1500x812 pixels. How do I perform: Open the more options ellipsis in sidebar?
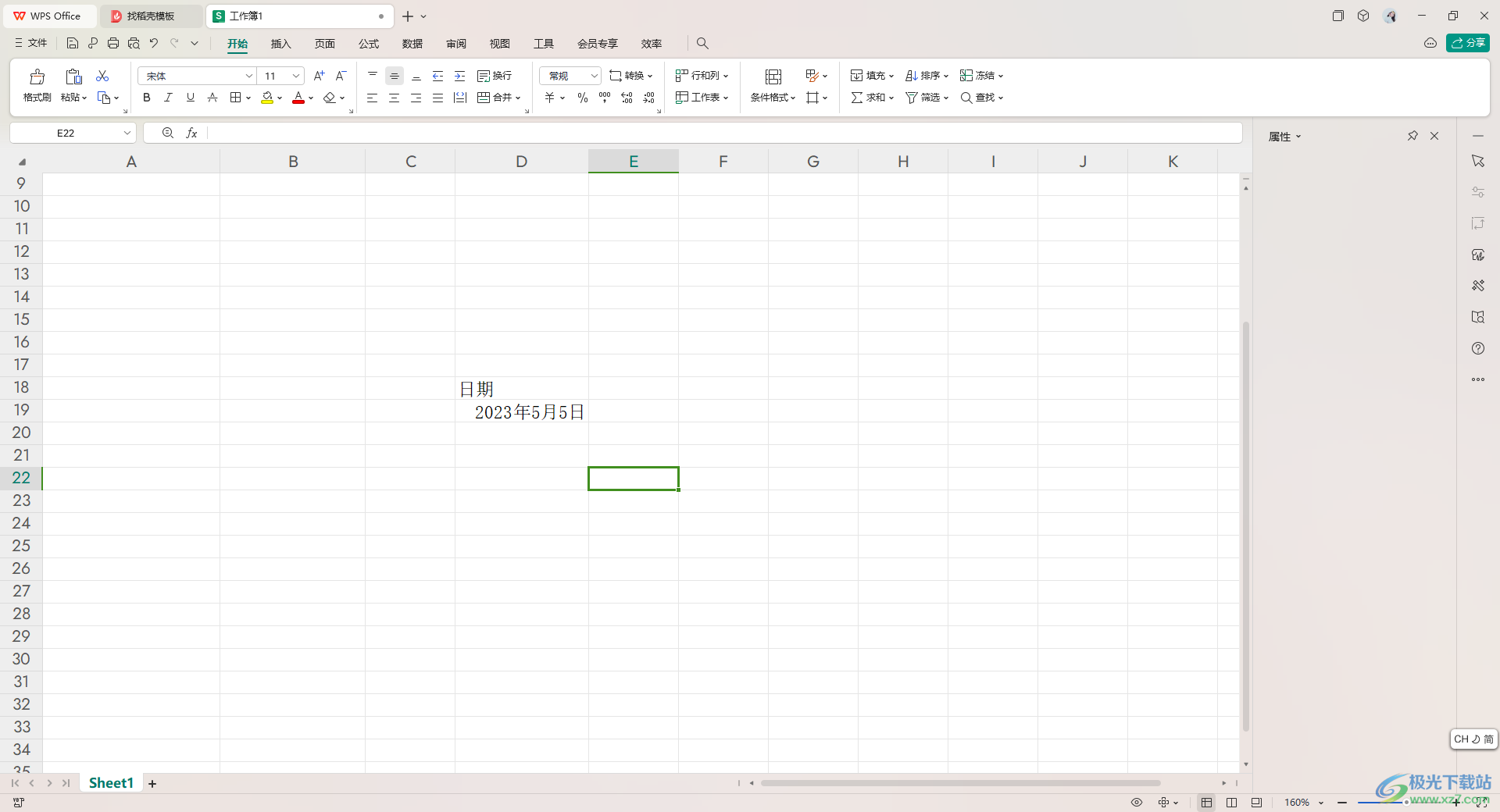(1478, 379)
